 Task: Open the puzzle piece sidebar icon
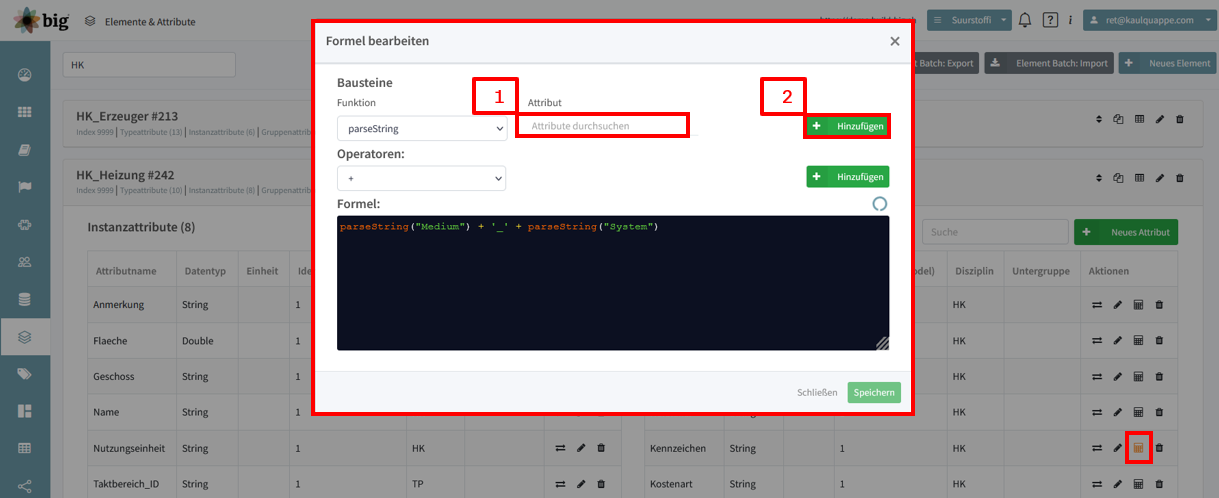[25, 225]
